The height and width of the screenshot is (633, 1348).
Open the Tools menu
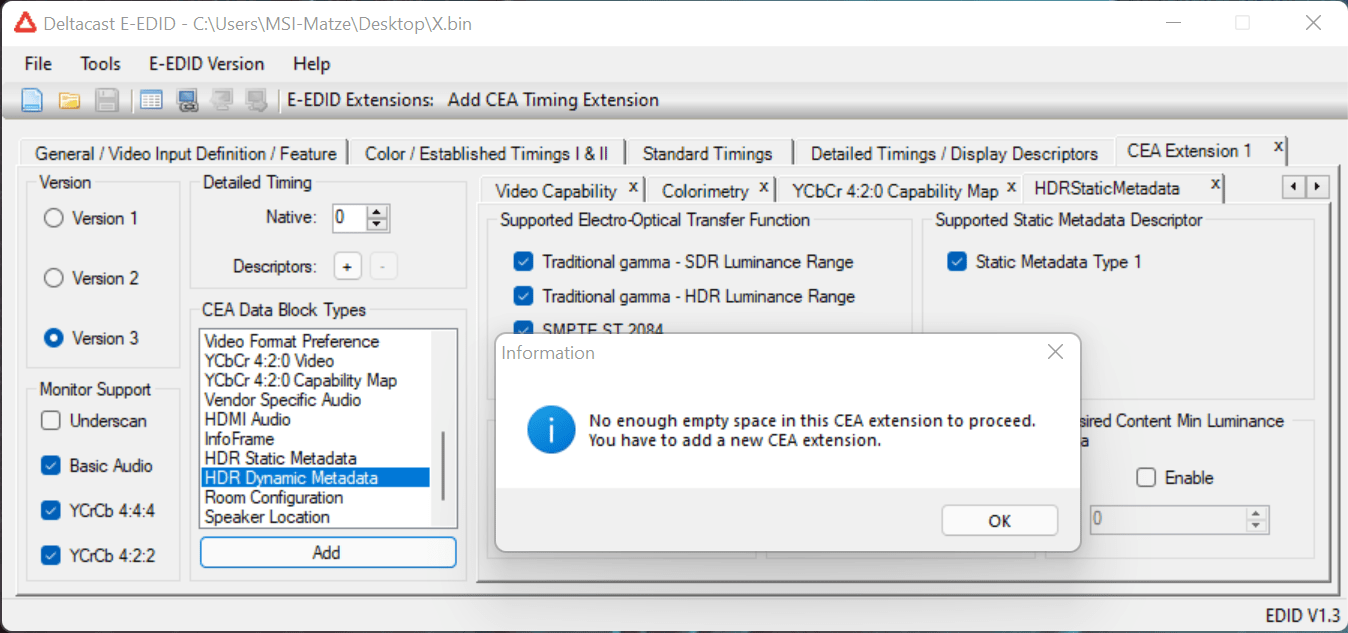[101, 64]
